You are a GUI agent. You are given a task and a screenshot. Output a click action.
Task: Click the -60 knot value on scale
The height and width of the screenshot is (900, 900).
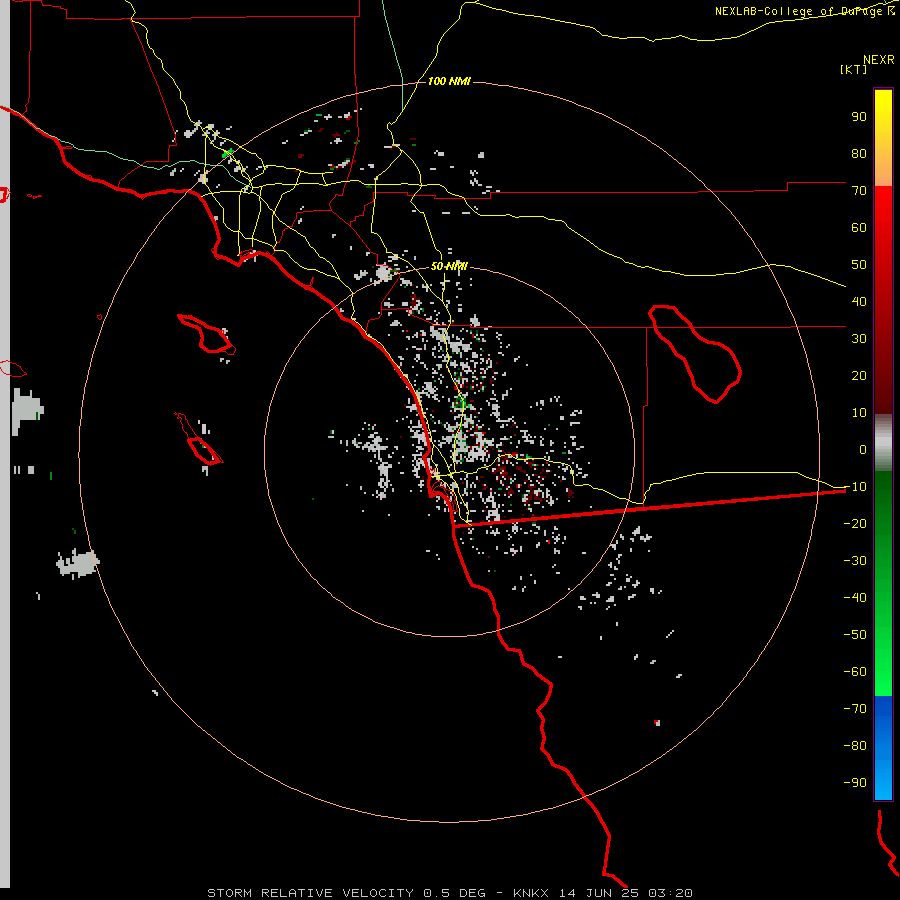point(855,672)
